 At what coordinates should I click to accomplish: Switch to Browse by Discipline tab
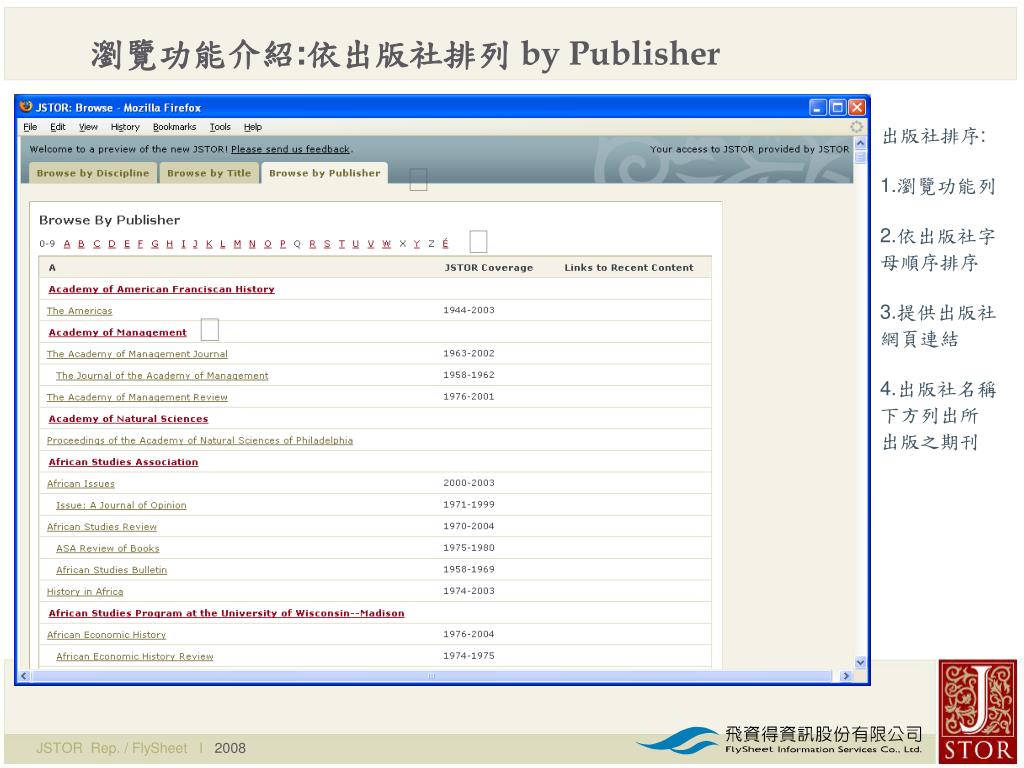click(x=93, y=173)
